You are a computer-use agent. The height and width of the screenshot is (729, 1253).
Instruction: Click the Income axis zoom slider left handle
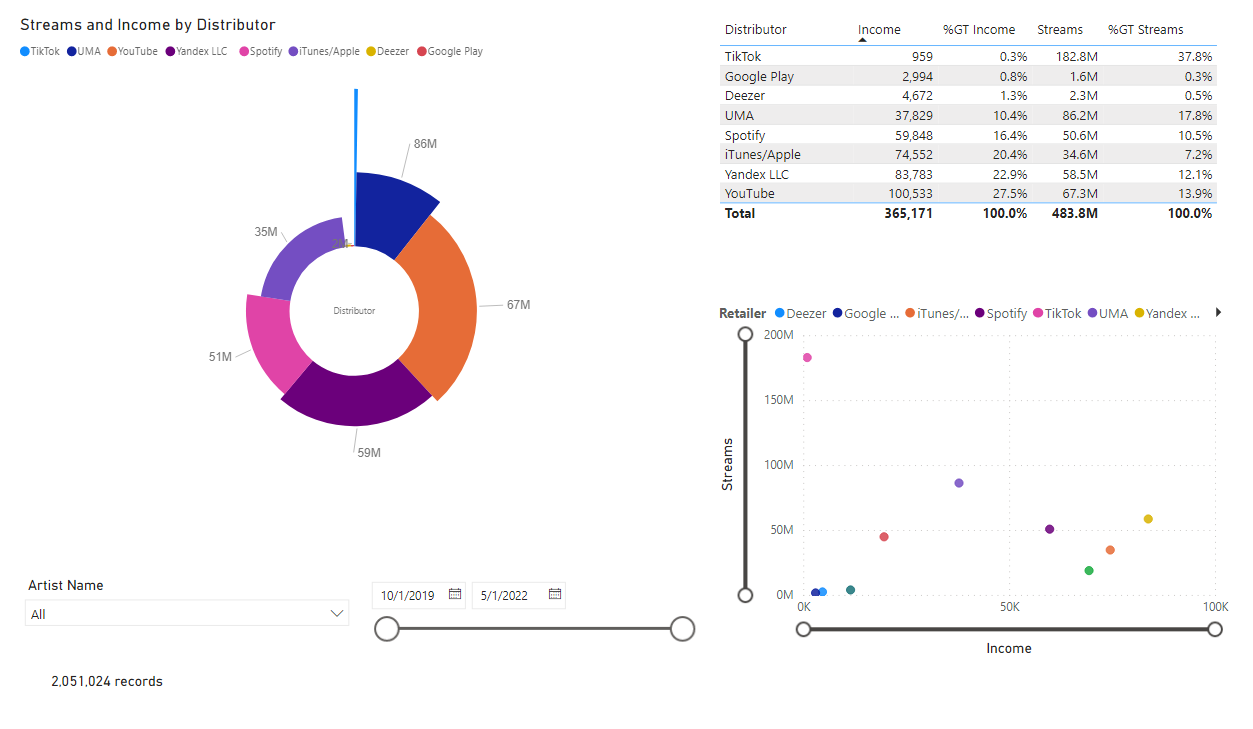[x=803, y=629]
